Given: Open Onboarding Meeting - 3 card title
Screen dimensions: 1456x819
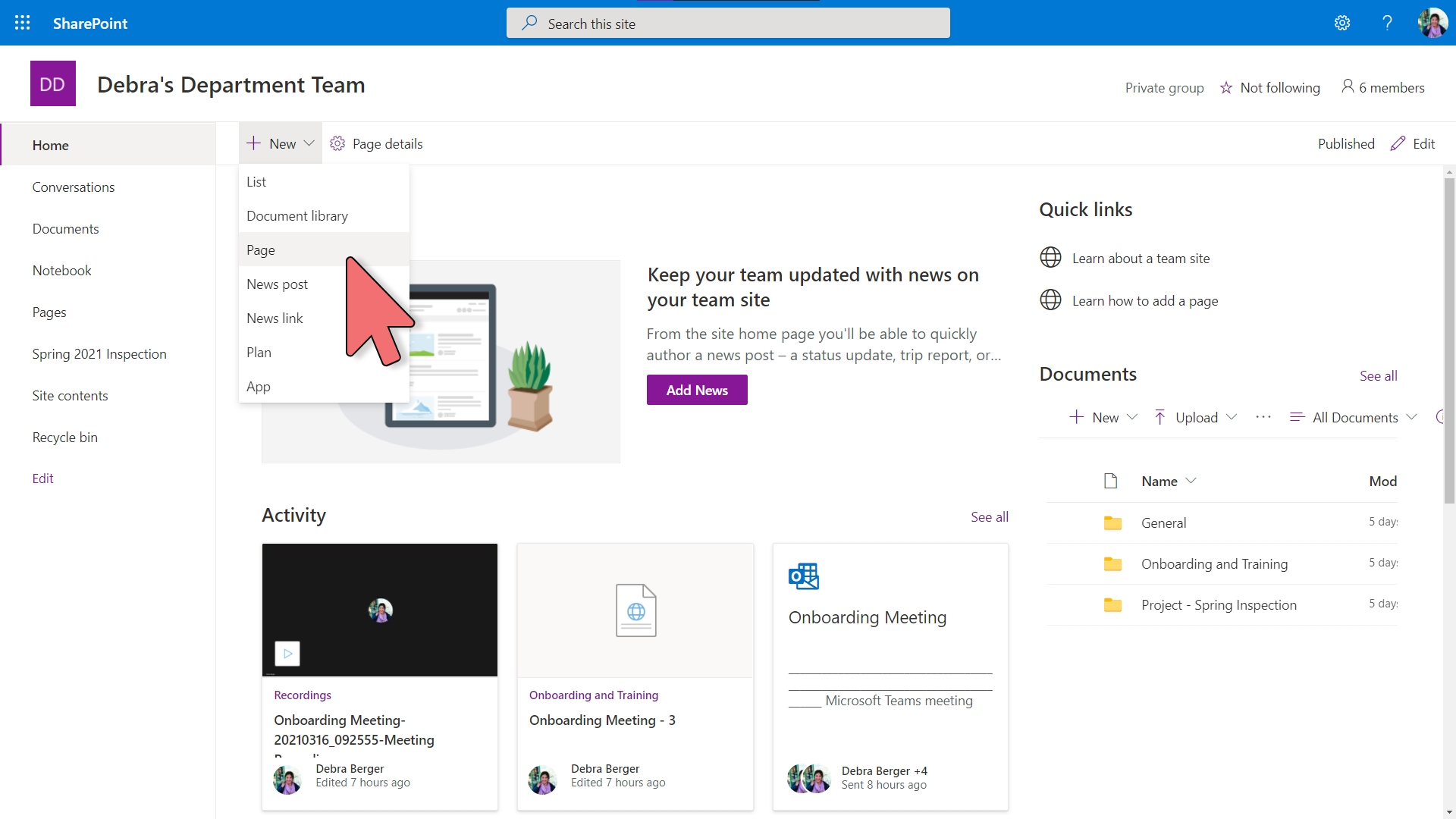Looking at the screenshot, I should [x=602, y=720].
